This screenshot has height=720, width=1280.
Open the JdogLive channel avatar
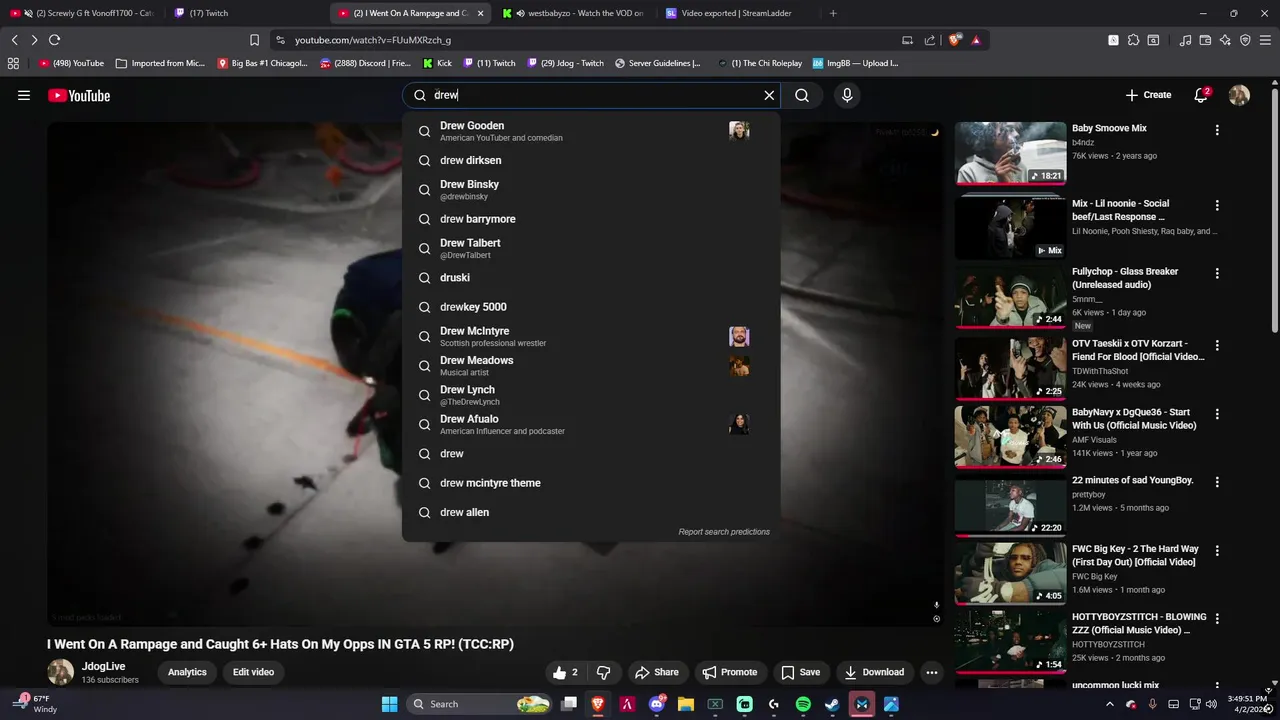pos(61,672)
